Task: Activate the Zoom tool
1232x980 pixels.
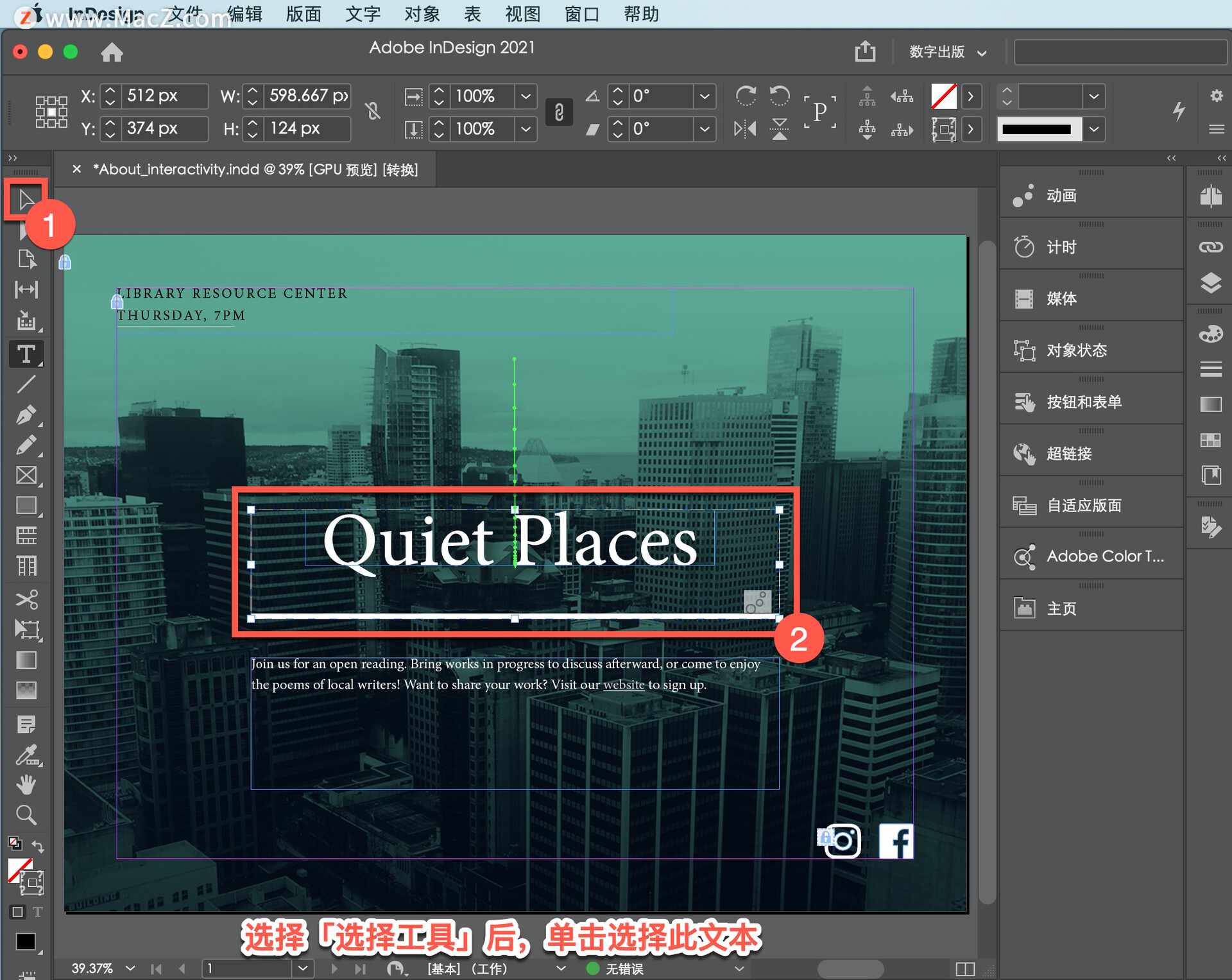Action: tap(26, 814)
